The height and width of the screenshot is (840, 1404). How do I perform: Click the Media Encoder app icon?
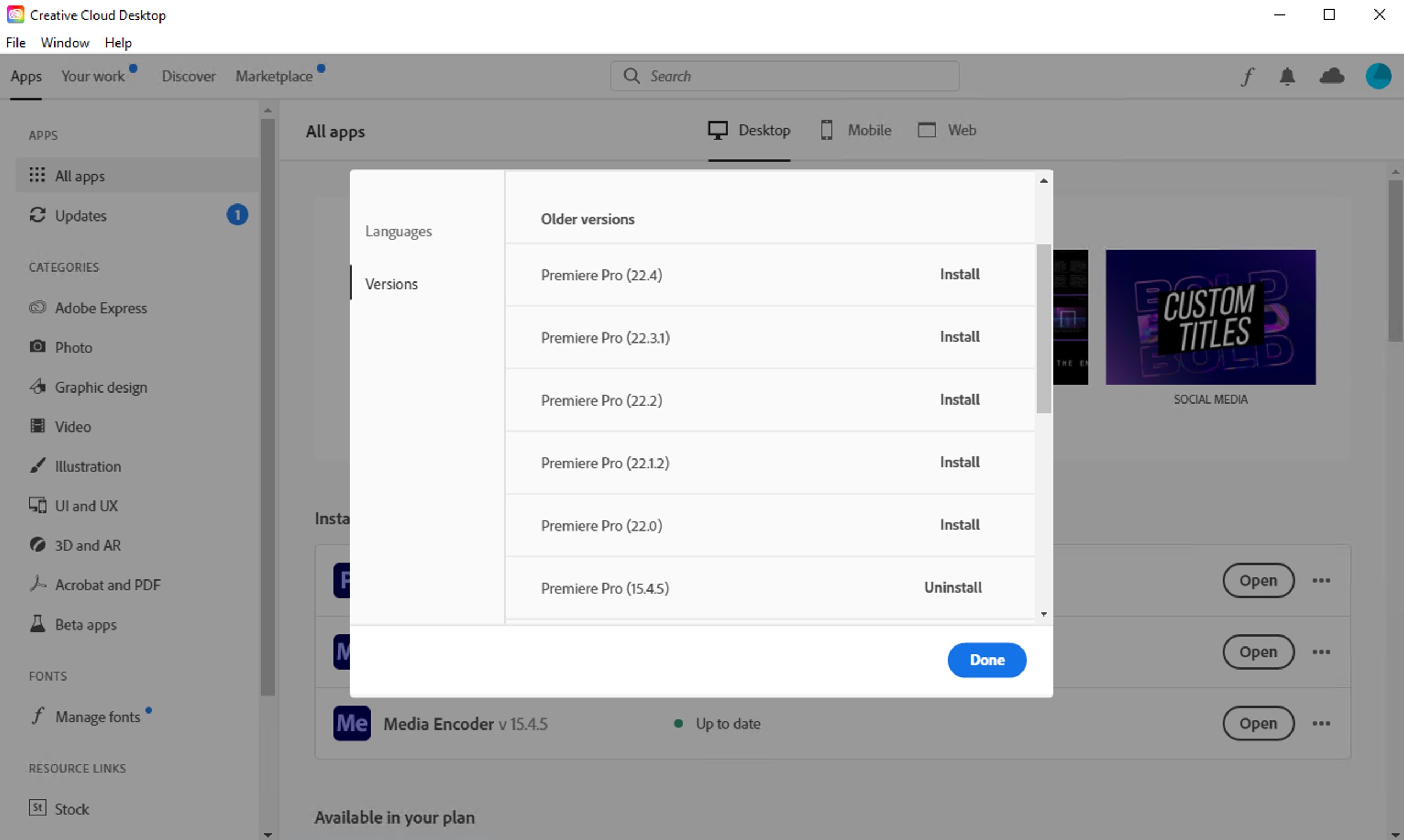[351, 723]
